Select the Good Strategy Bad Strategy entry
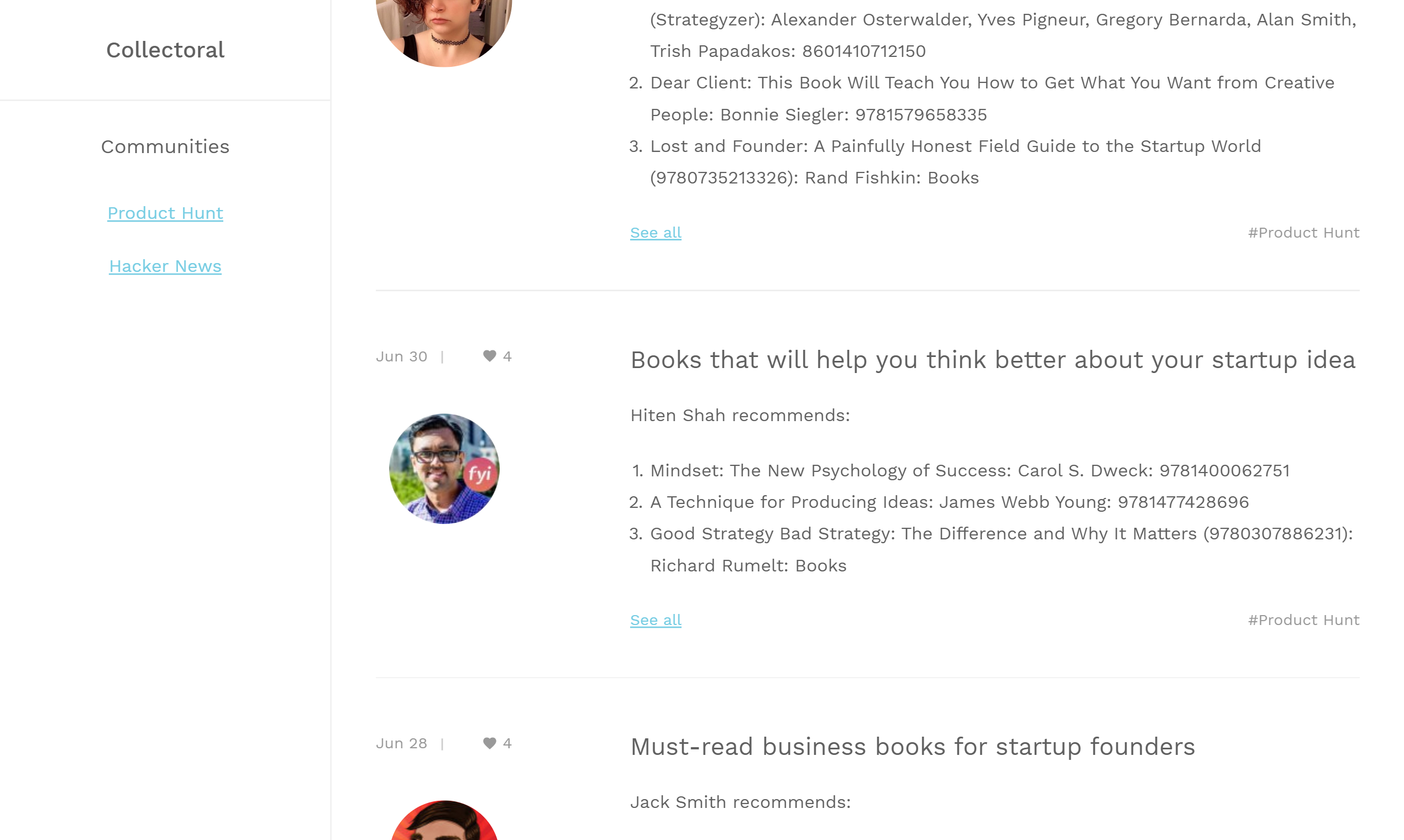This screenshot has width=1404, height=840. point(1001,534)
